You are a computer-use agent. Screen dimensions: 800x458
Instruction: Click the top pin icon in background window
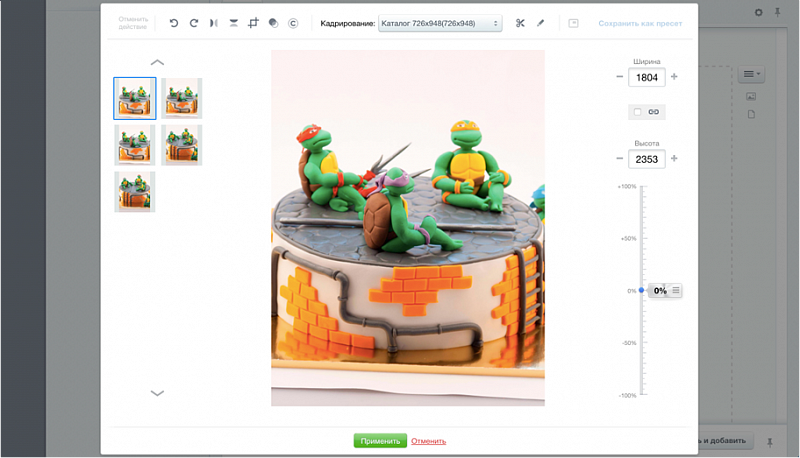coord(778,12)
